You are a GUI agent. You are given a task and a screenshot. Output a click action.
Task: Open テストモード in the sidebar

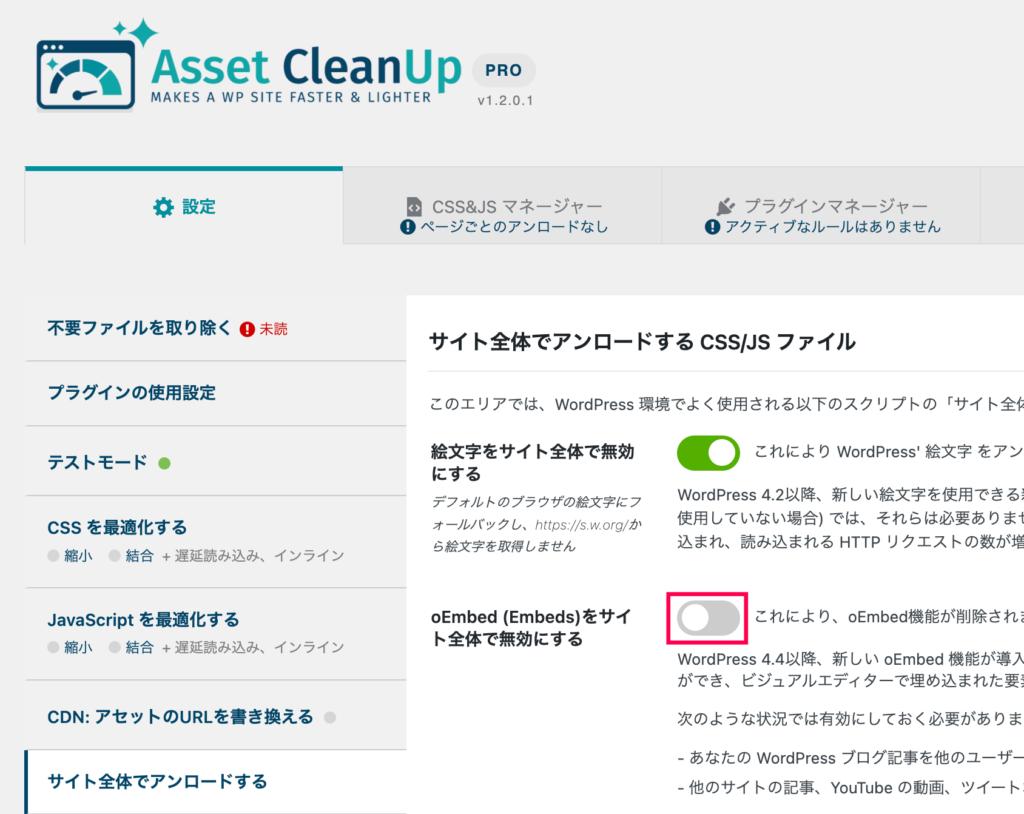tap(216, 461)
